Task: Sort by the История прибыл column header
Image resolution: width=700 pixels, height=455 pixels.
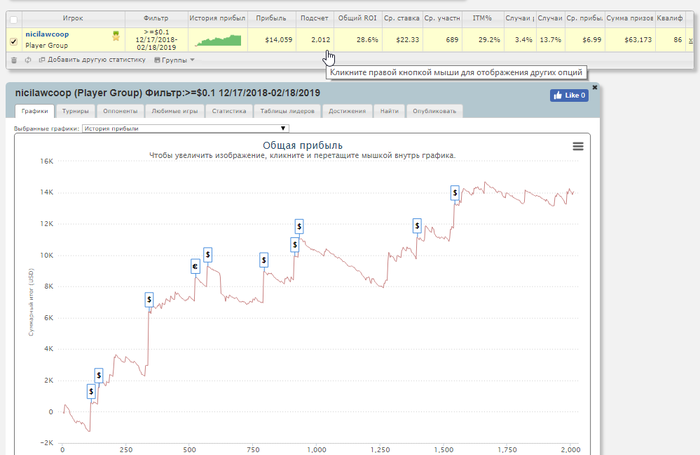Action: click(x=217, y=18)
